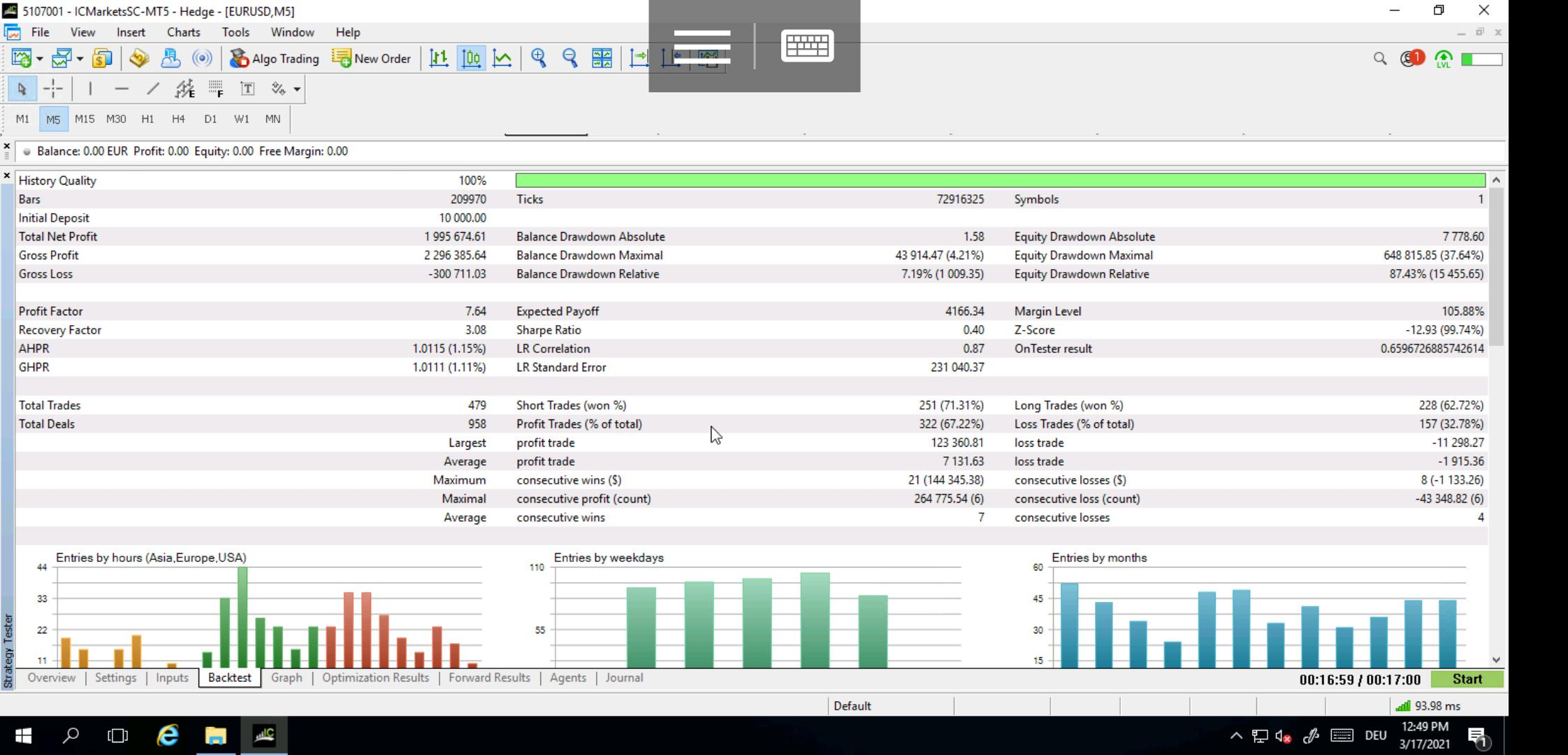This screenshot has width=1568, height=755.
Task: Open the Tools menu
Action: 235,32
